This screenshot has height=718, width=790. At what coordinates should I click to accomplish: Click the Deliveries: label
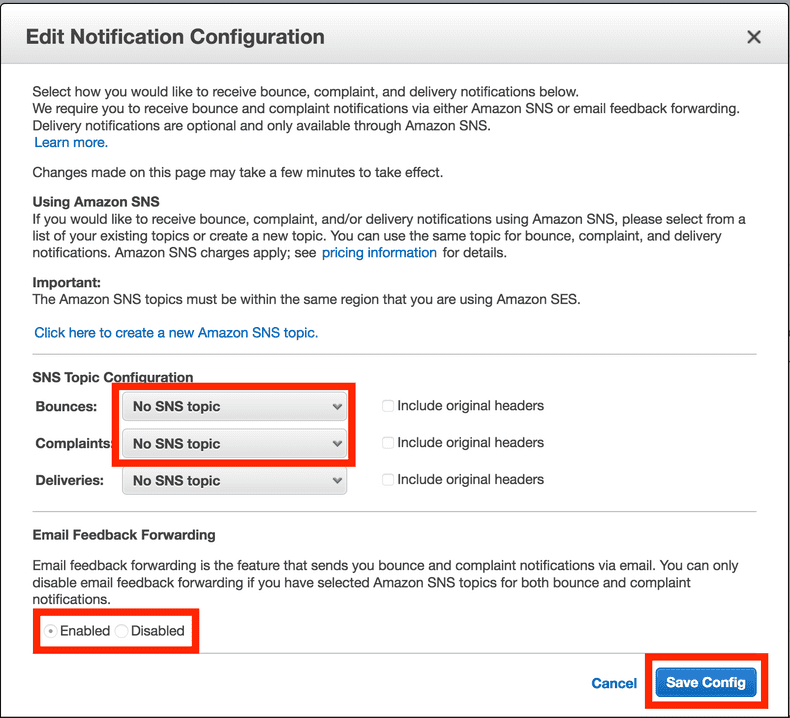[70, 480]
